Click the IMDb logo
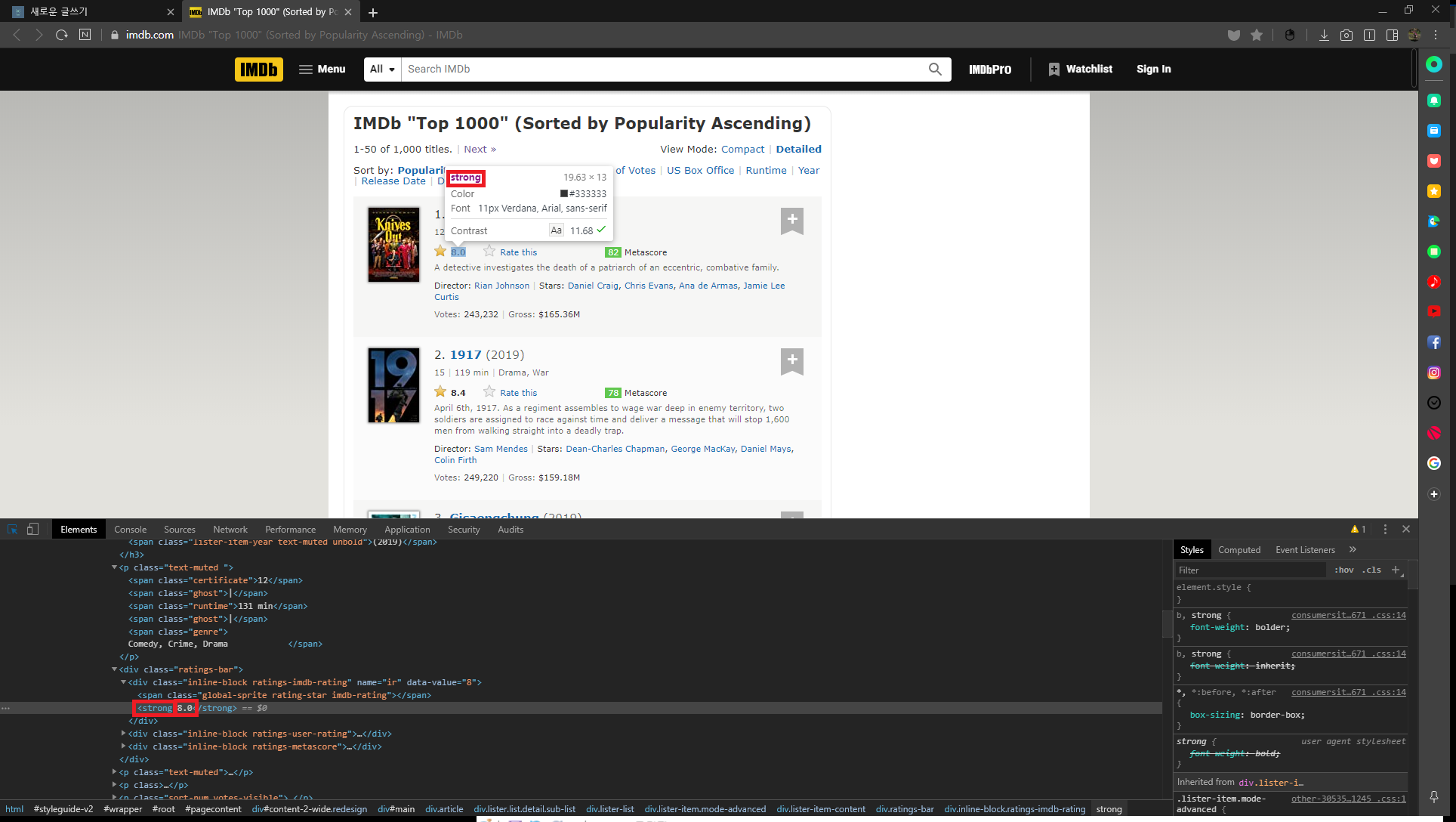Image resolution: width=1456 pixels, height=822 pixels. (x=258, y=70)
